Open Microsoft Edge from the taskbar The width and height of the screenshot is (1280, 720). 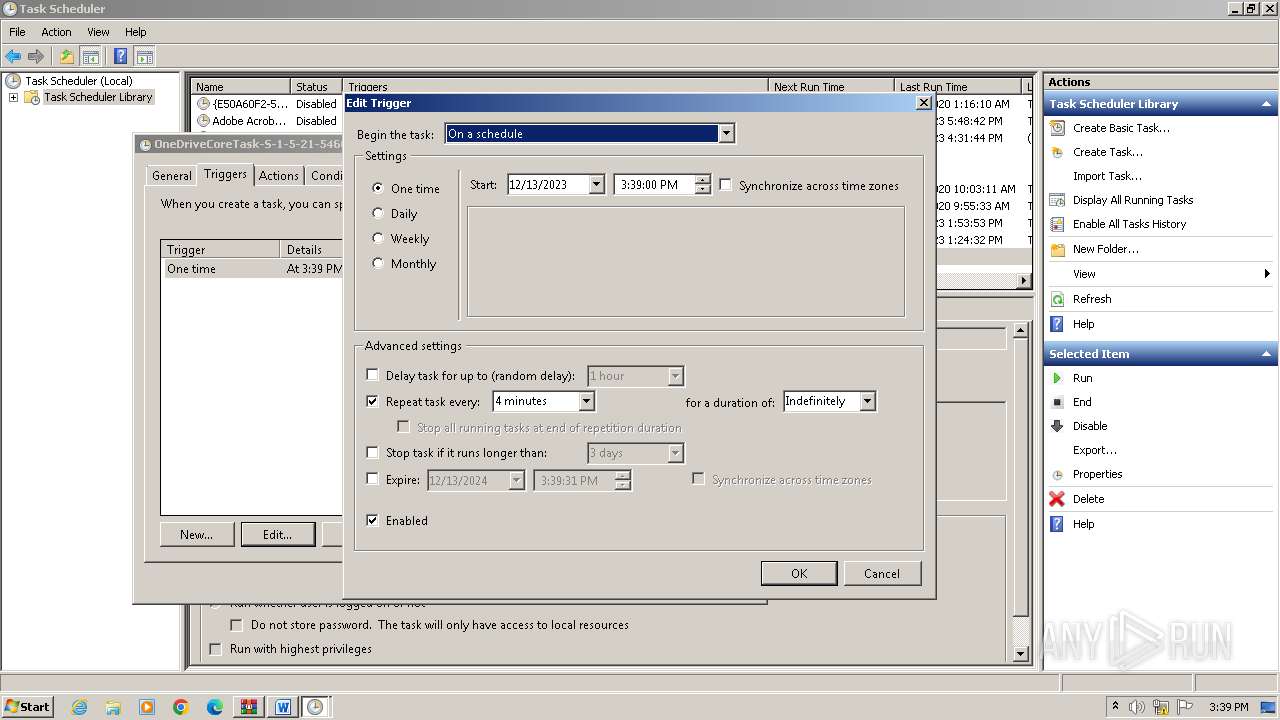tap(215, 707)
